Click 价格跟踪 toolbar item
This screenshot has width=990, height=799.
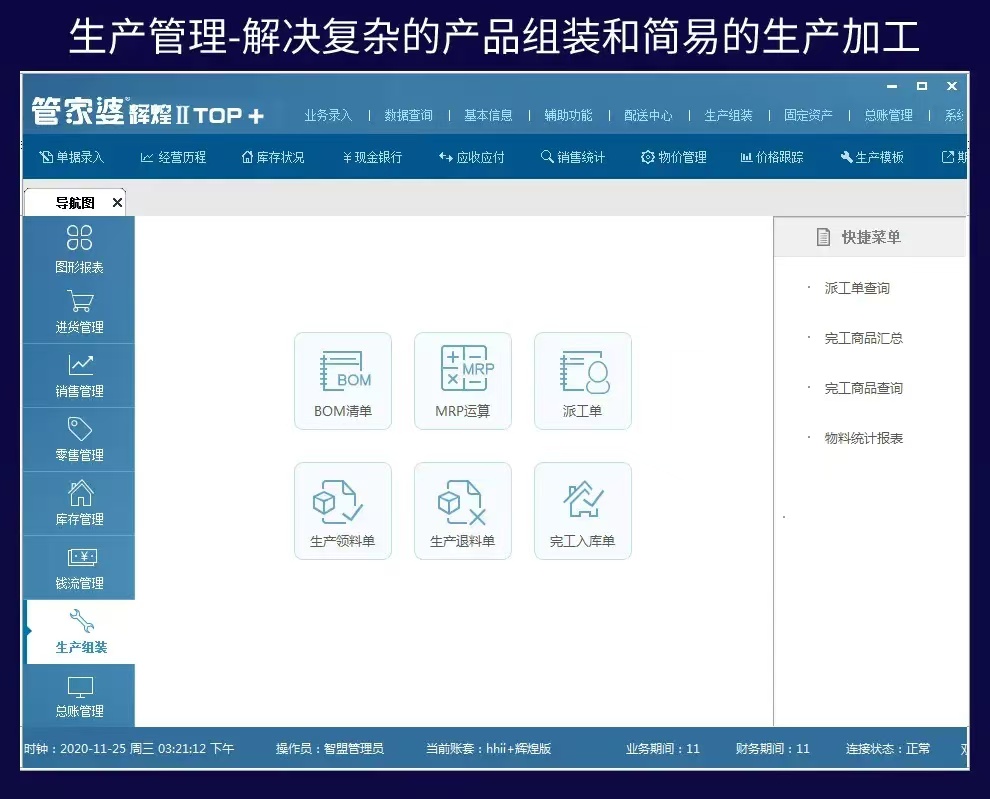point(772,157)
